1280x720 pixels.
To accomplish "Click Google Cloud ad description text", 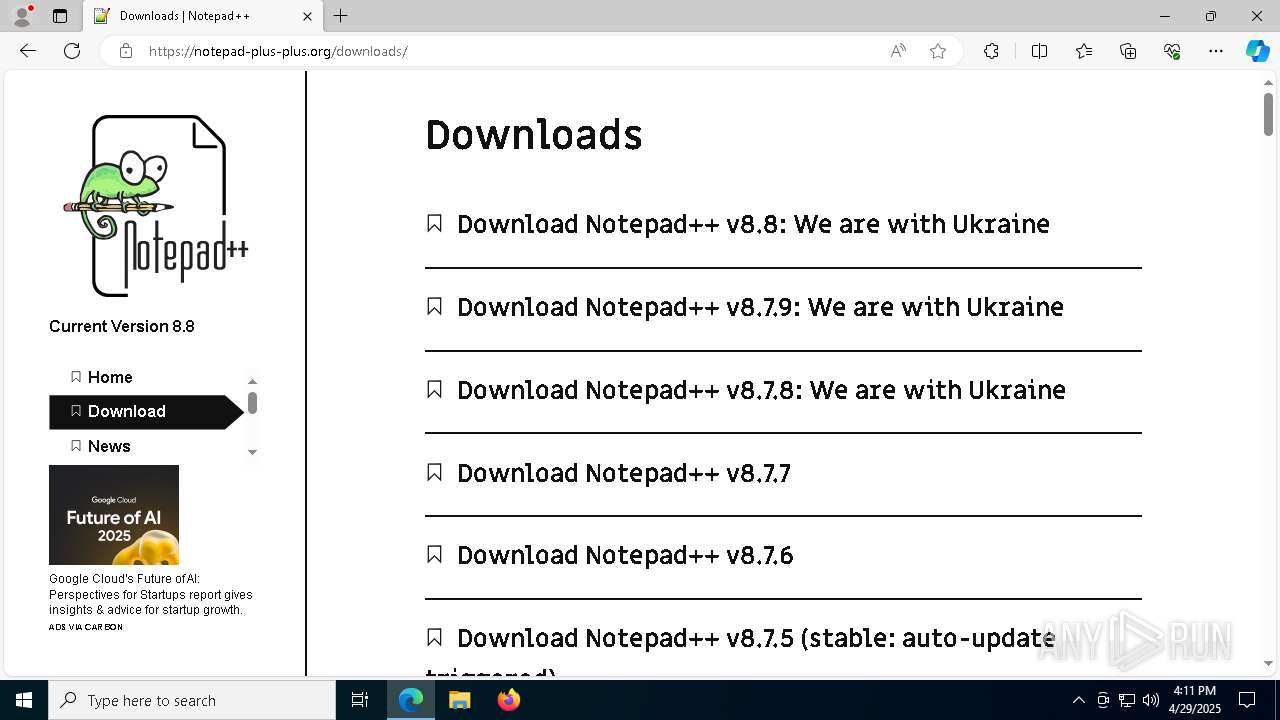I will [x=151, y=594].
